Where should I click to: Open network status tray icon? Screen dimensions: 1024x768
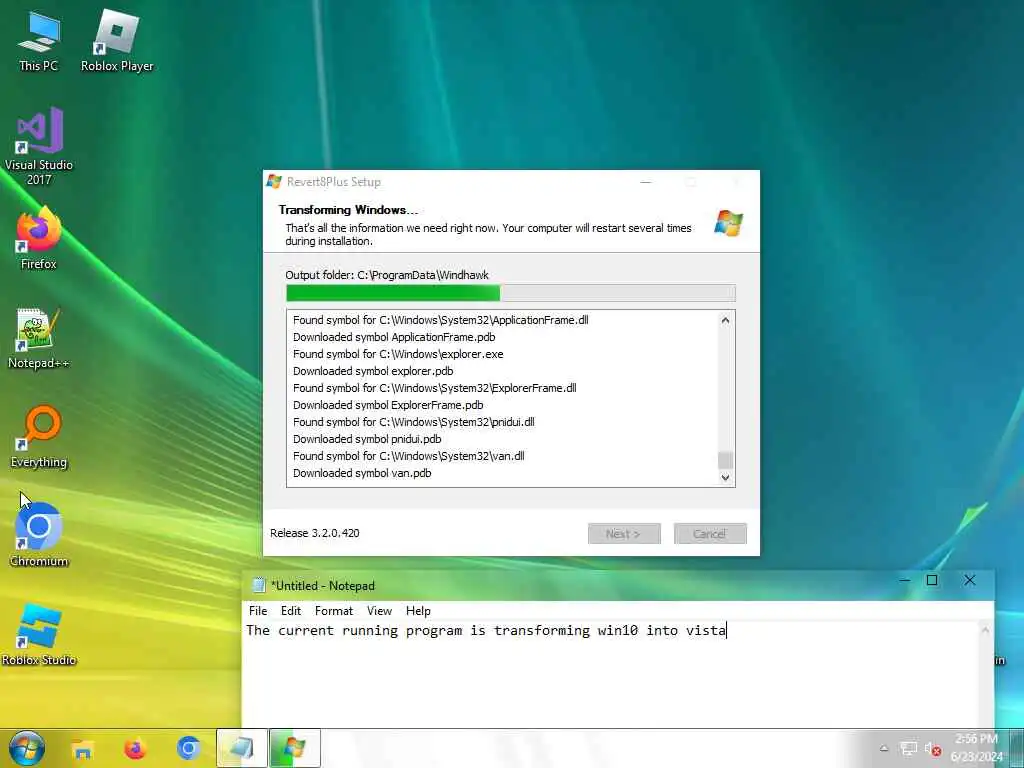908,749
